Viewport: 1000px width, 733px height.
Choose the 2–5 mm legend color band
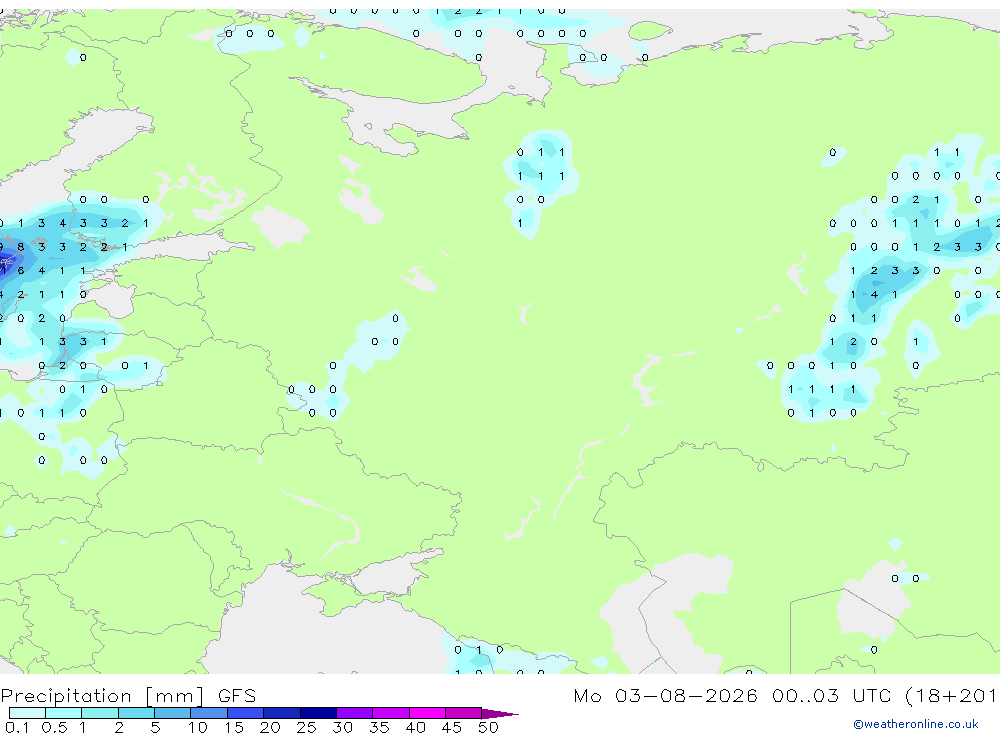point(136,713)
